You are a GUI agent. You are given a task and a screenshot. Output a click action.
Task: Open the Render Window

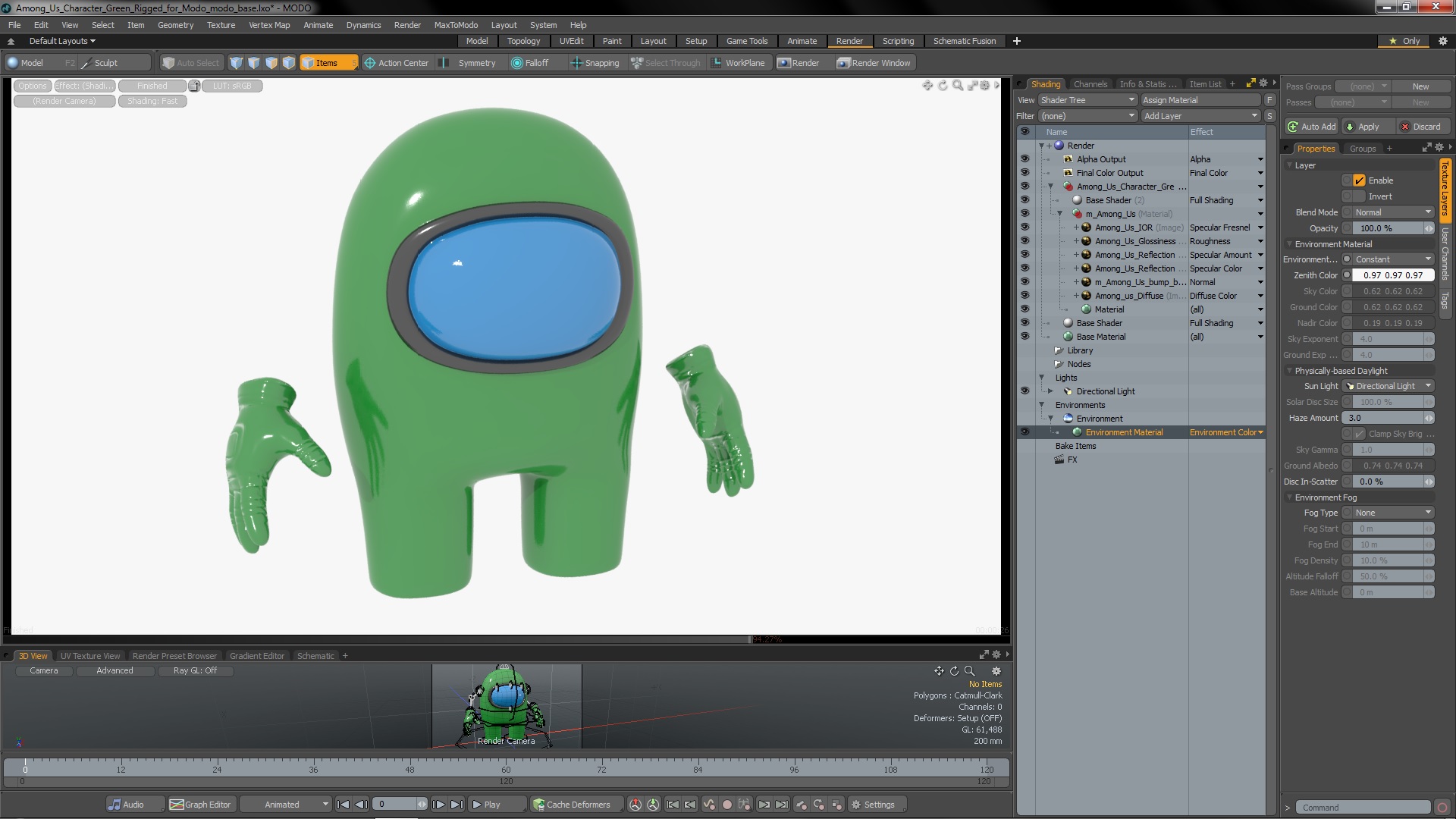(x=874, y=63)
